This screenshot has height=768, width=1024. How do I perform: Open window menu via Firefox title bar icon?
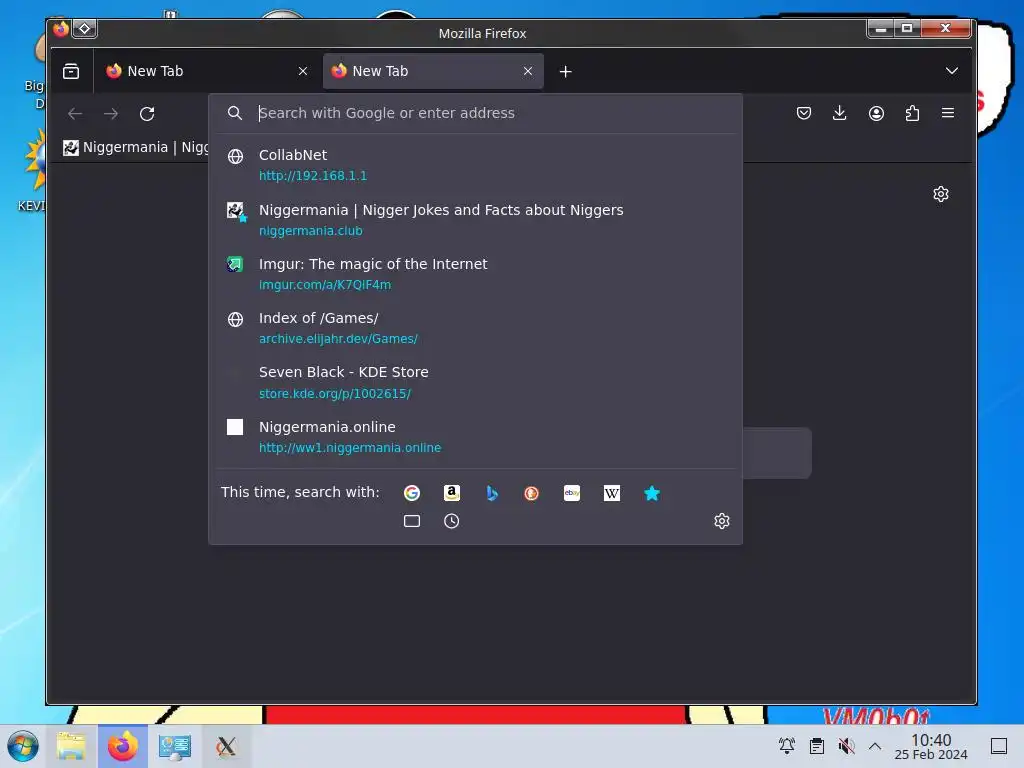tap(61, 29)
